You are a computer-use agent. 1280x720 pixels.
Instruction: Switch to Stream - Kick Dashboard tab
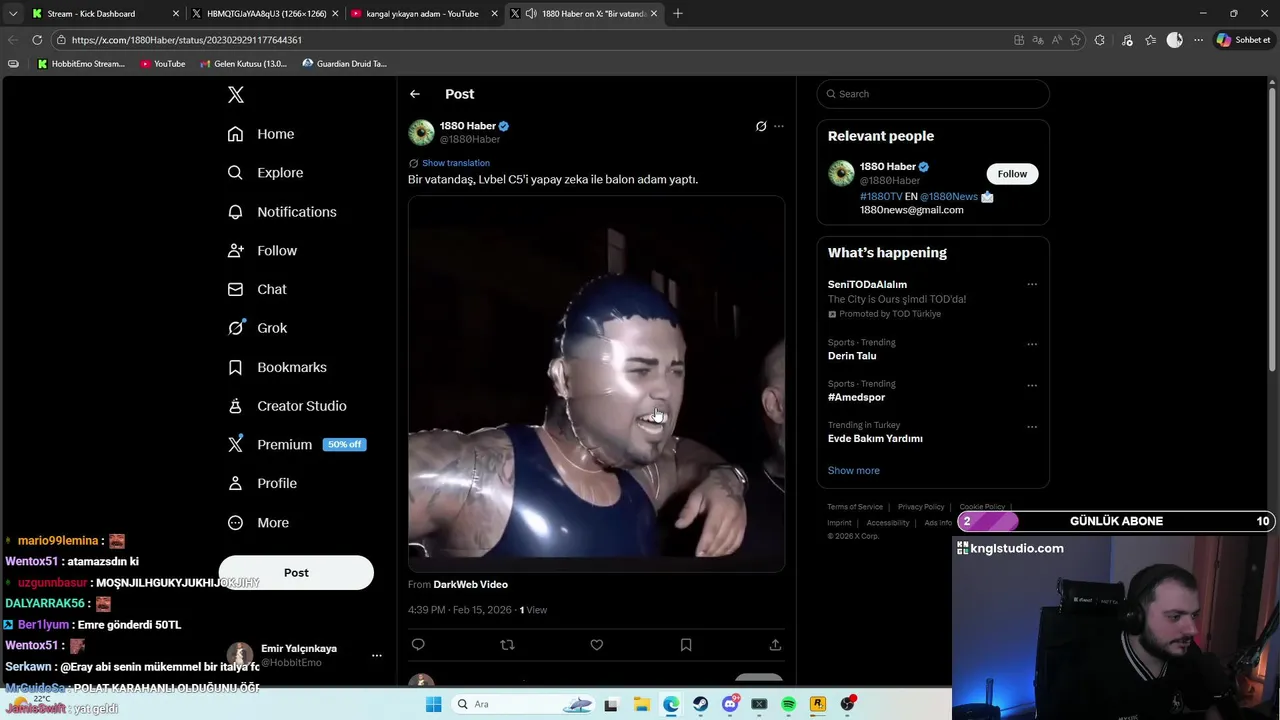pos(104,14)
